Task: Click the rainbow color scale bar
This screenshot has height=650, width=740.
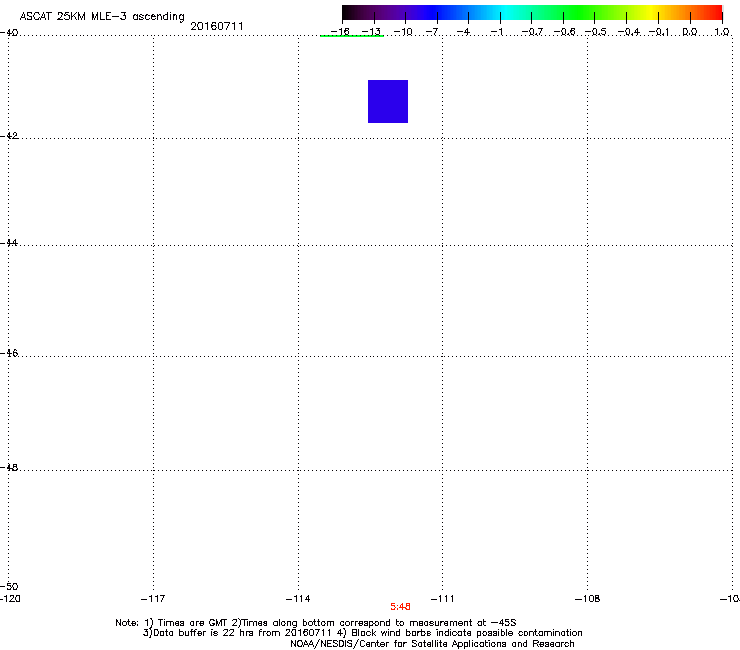Action: [x=532, y=12]
